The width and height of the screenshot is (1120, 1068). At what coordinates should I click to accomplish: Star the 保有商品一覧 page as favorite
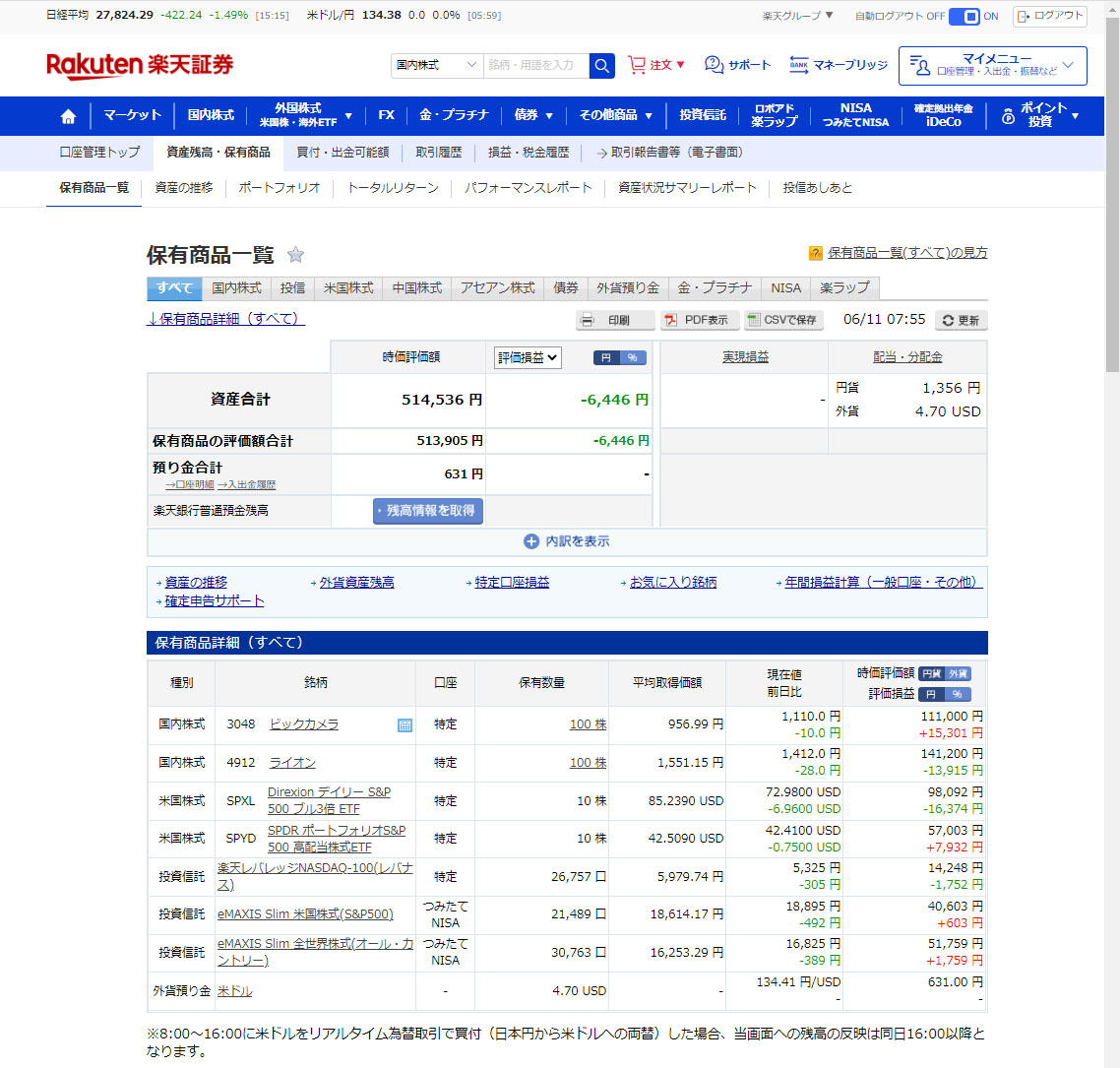tap(295, 255)
